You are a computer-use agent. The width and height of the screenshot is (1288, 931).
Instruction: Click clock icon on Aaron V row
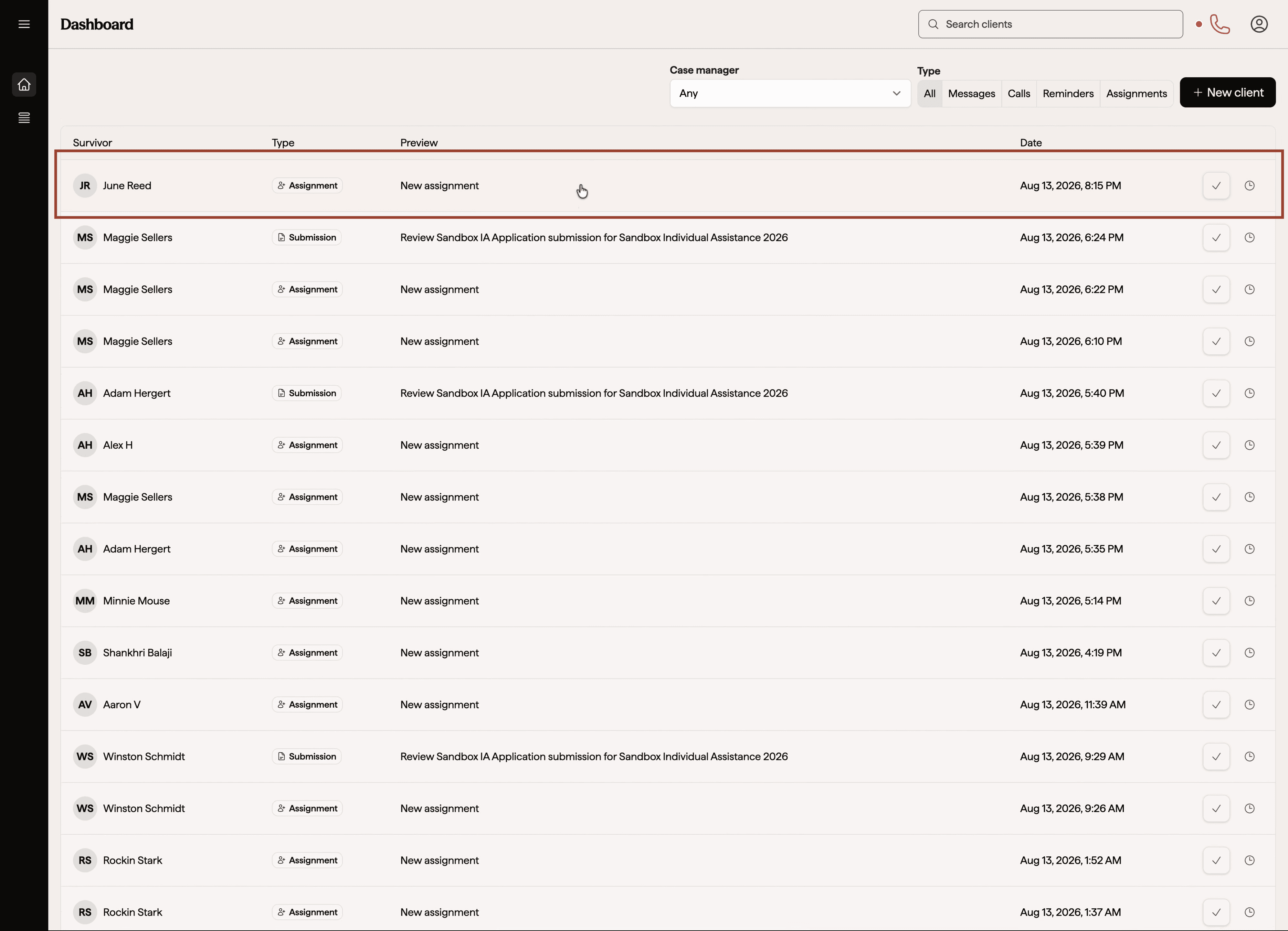[x=1249, y=704]
